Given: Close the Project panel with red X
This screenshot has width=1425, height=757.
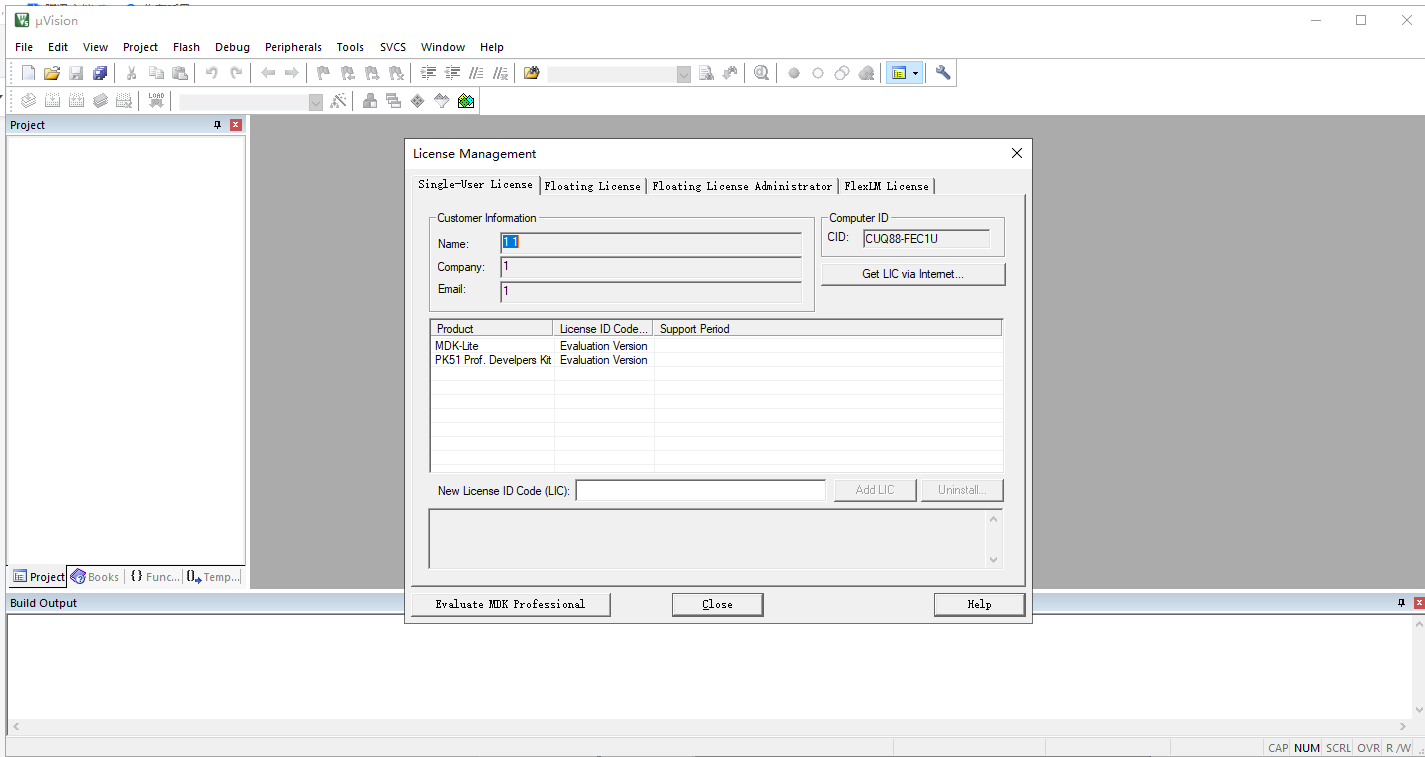Looking at the screenshot, I should (x=236, y=125).
